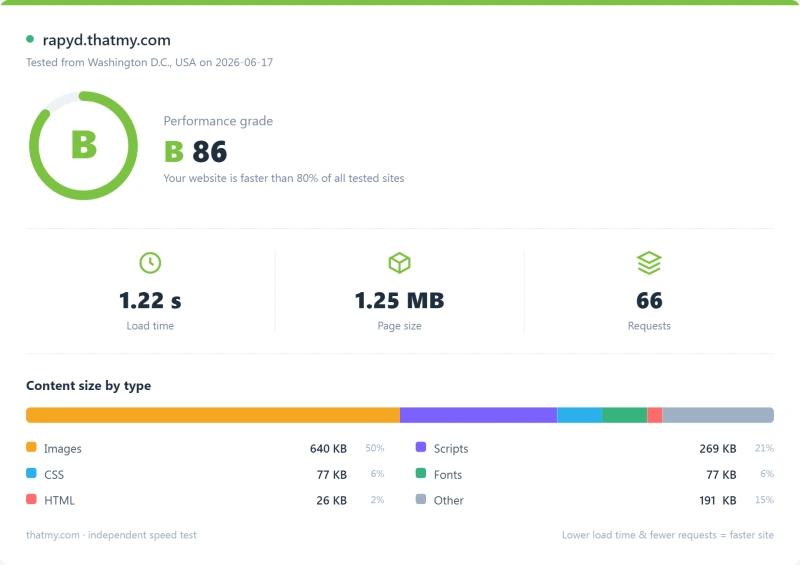Image resolution: width=800 pixels, height=565 pixels.
Task: Click the score number 86
Action: 210,152
